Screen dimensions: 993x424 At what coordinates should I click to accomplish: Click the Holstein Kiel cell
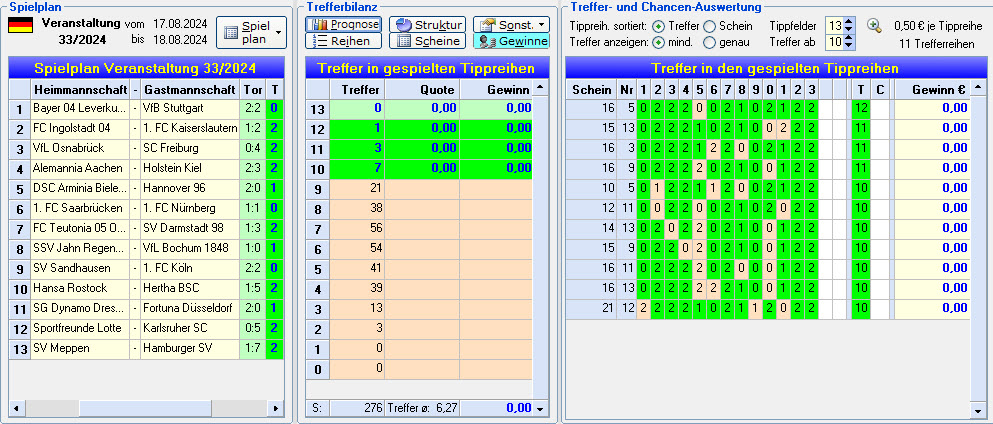(x=190, y=168)
